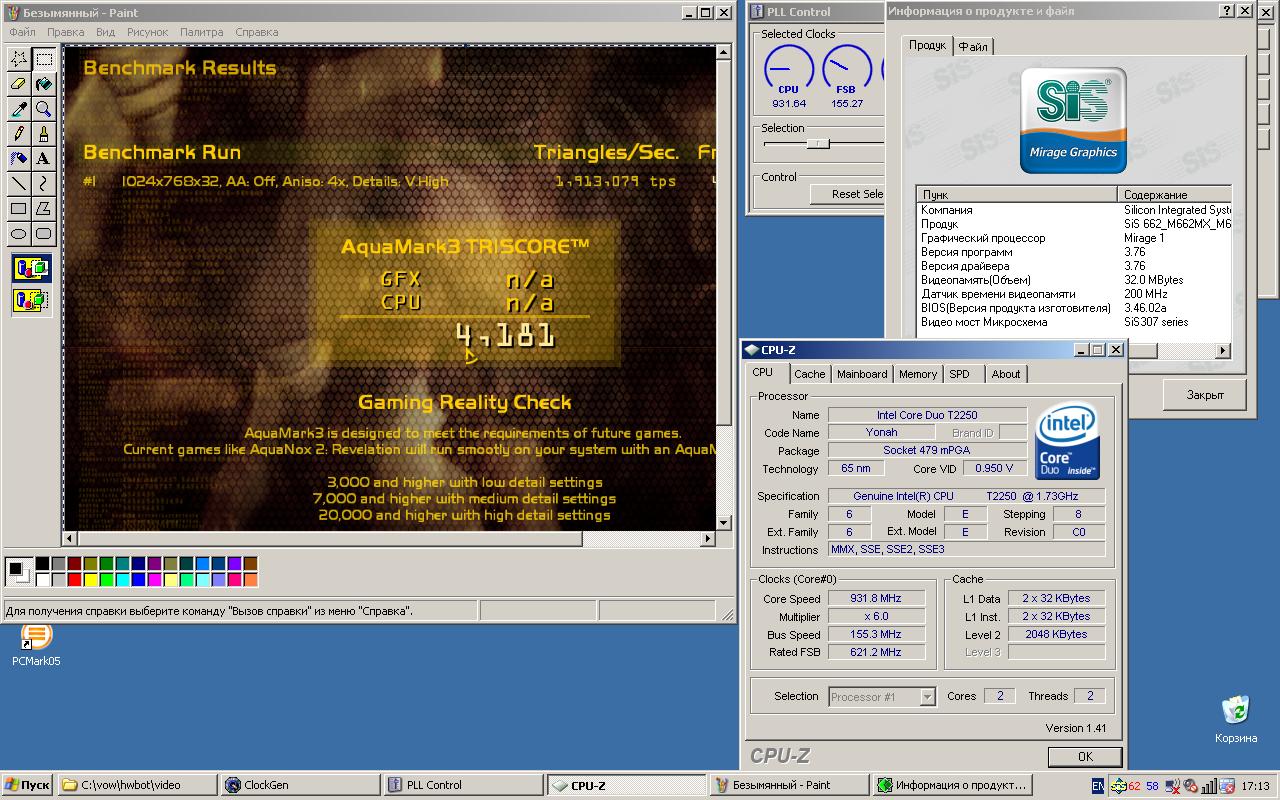Choose the opaque selection mode option

[31, 268]
